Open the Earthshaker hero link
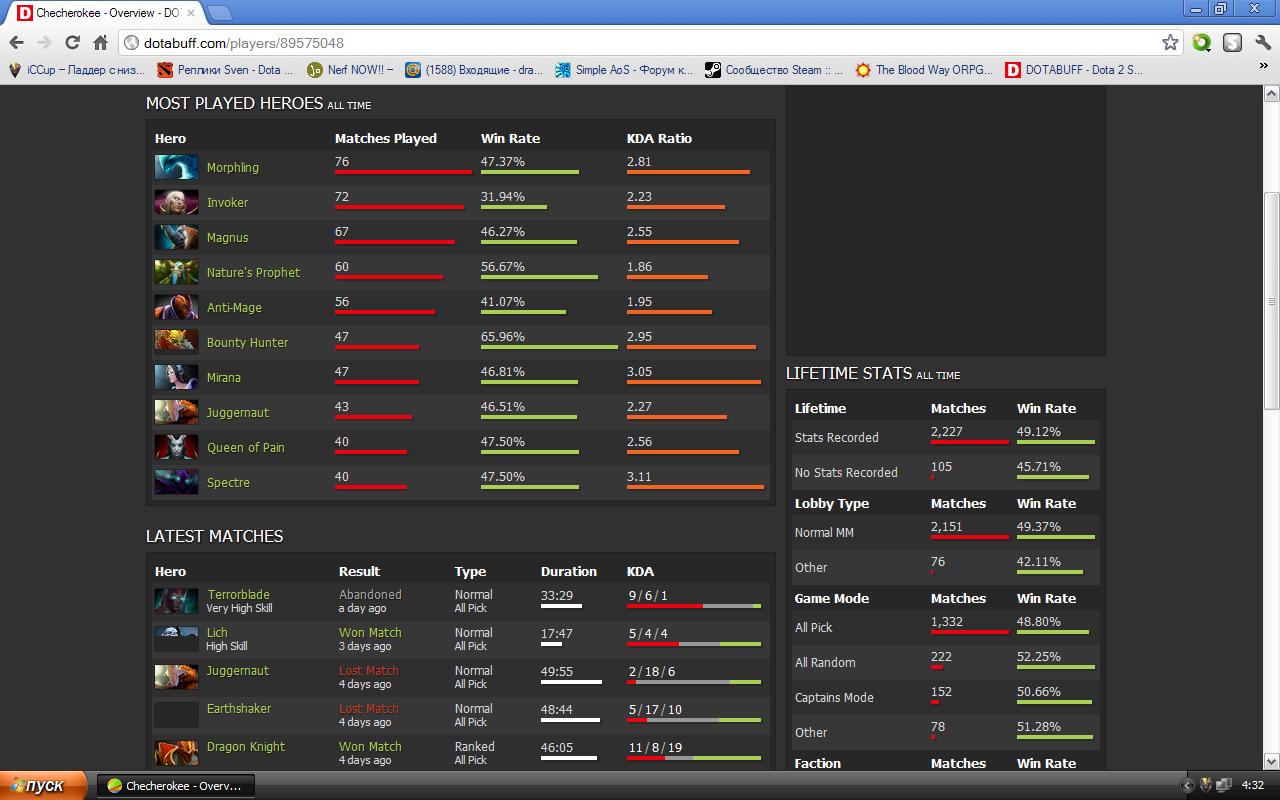 [x=239, y=708]
